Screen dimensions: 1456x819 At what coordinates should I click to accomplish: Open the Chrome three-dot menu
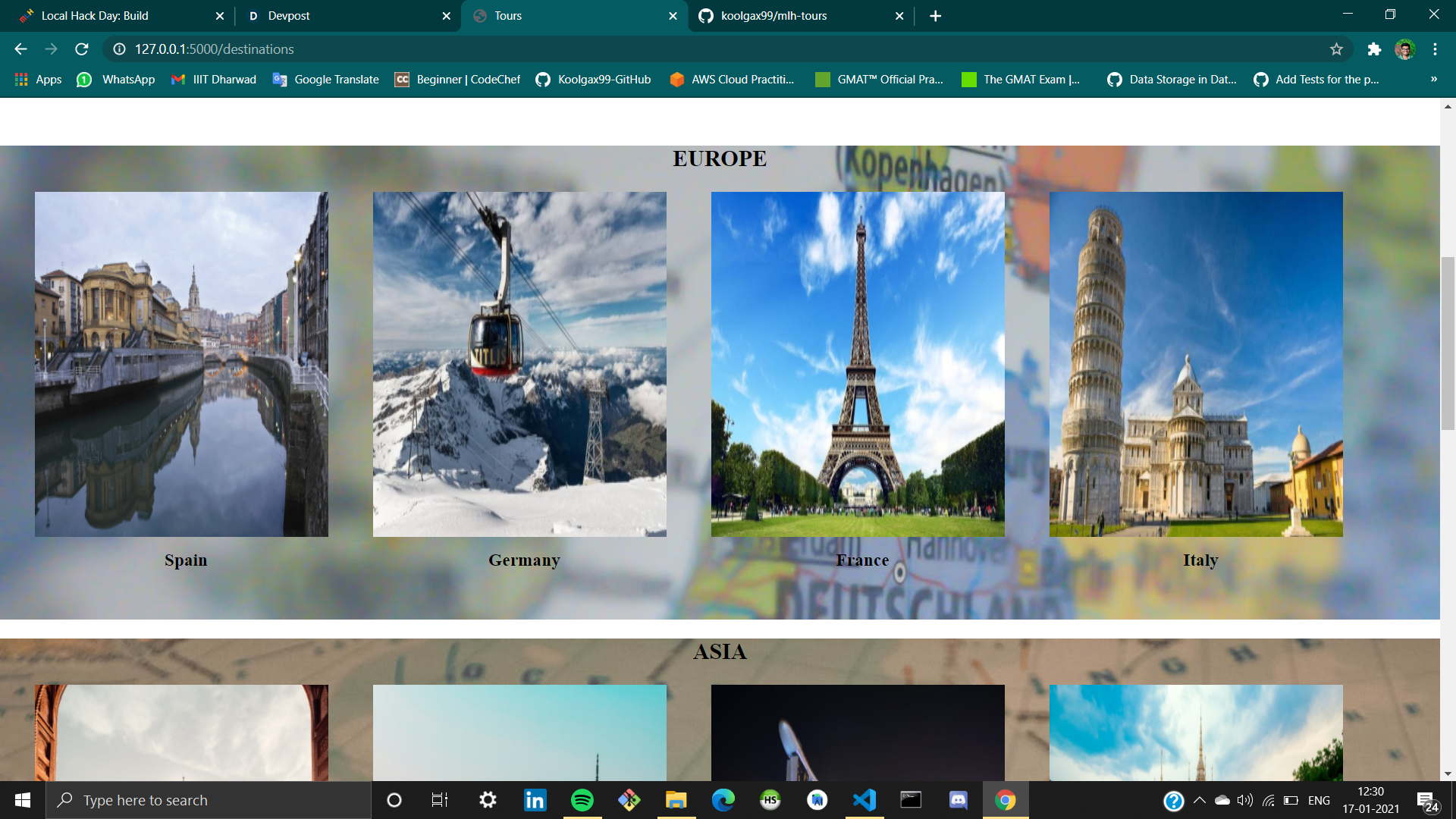click(1435, 49)
